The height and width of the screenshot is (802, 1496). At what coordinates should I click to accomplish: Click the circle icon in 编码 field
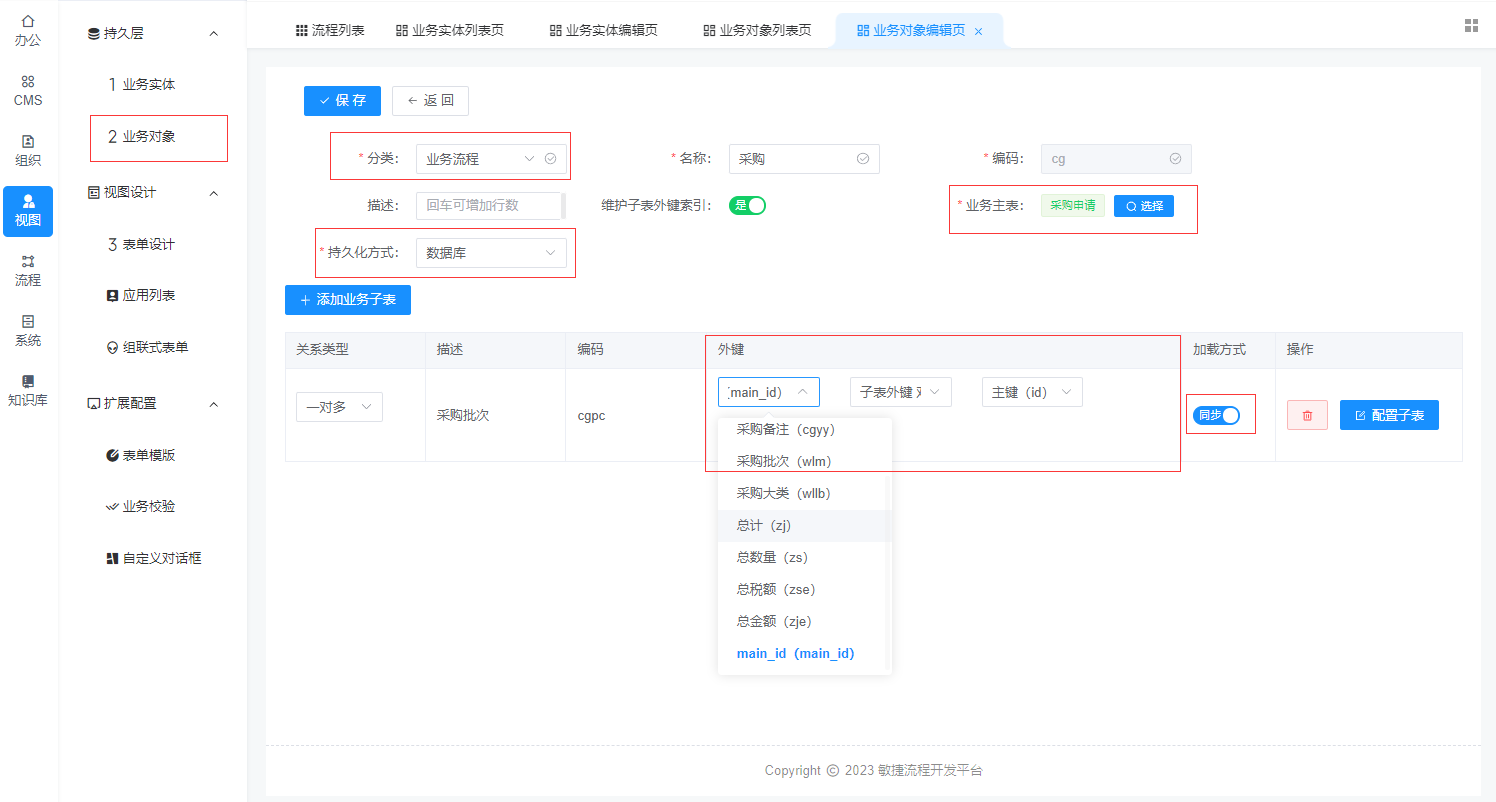(1175, 158)
